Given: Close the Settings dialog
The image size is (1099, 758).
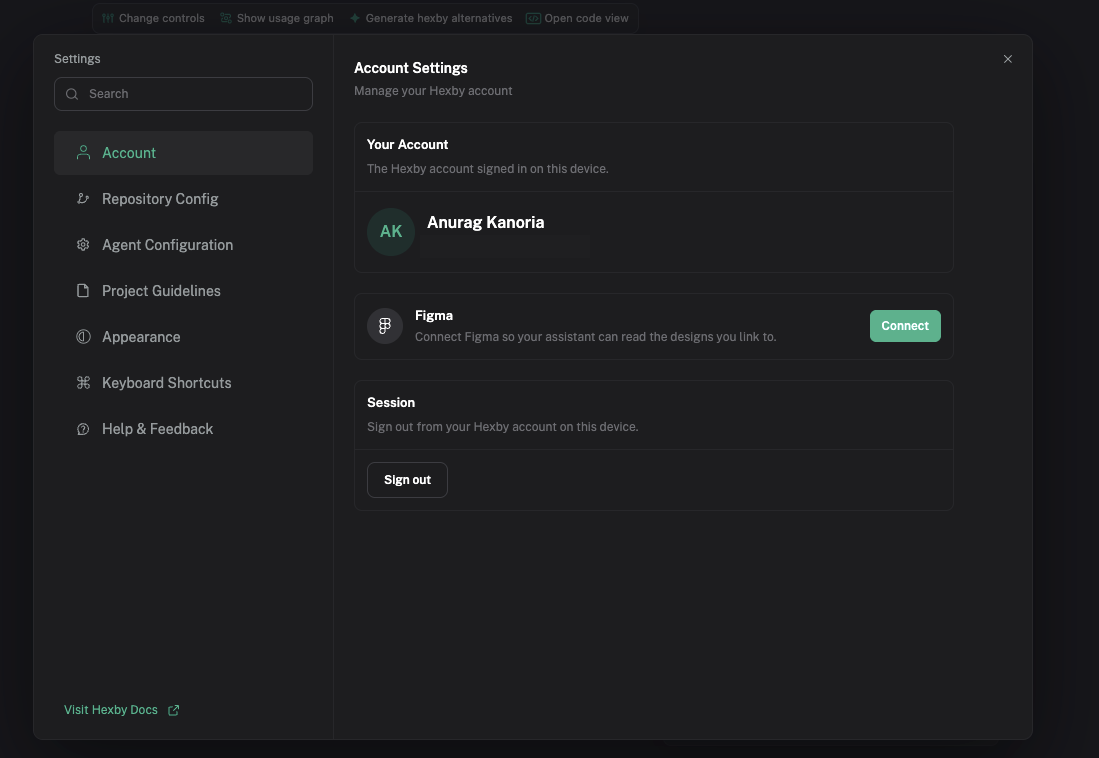Looking at the screenshot, I should (x=1008, y=59).
